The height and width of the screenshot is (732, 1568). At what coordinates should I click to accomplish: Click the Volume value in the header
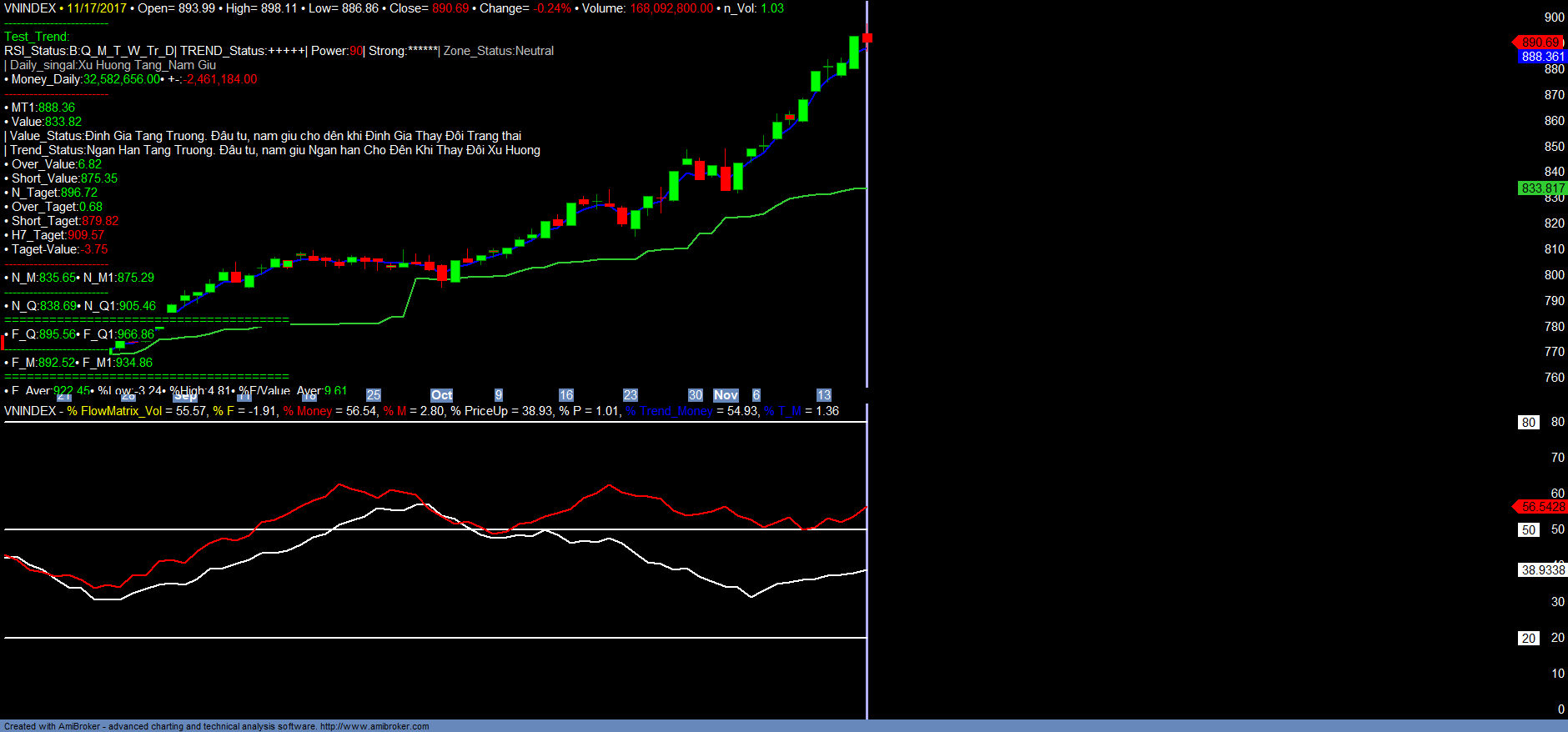pos(671,8)
